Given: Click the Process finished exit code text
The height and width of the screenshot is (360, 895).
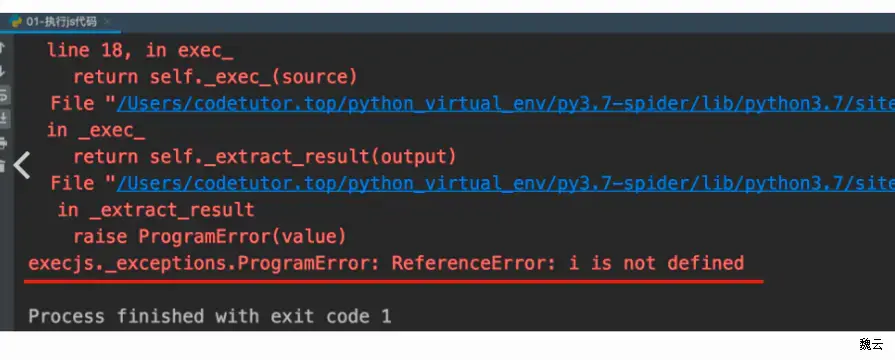Looking at the screenshot, I should [x=209, y=317].
